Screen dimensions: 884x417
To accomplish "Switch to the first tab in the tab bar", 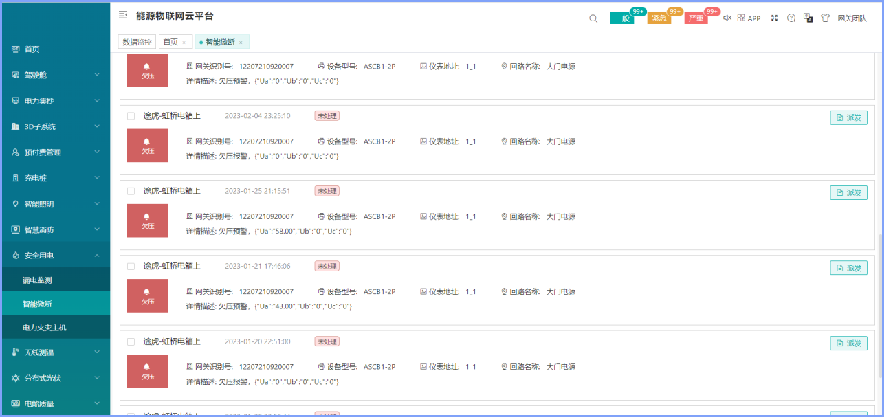I will click(137, 42).
